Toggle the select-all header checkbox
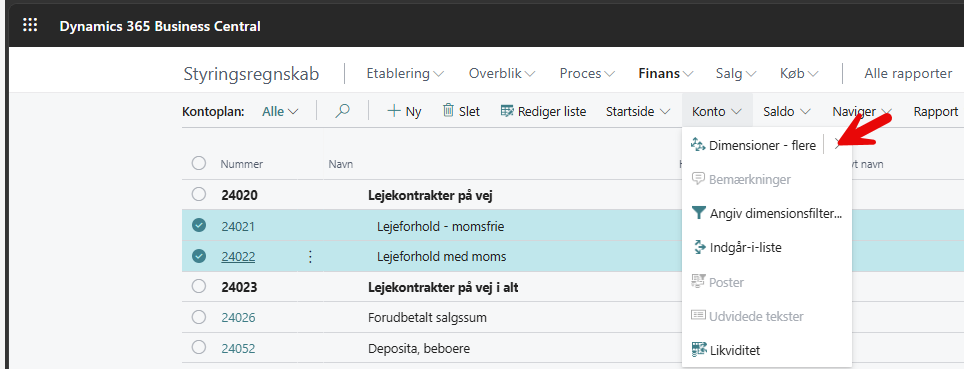The width and height of the screenshot is (964, 369). pyautogui.click(x=199, y=164)
